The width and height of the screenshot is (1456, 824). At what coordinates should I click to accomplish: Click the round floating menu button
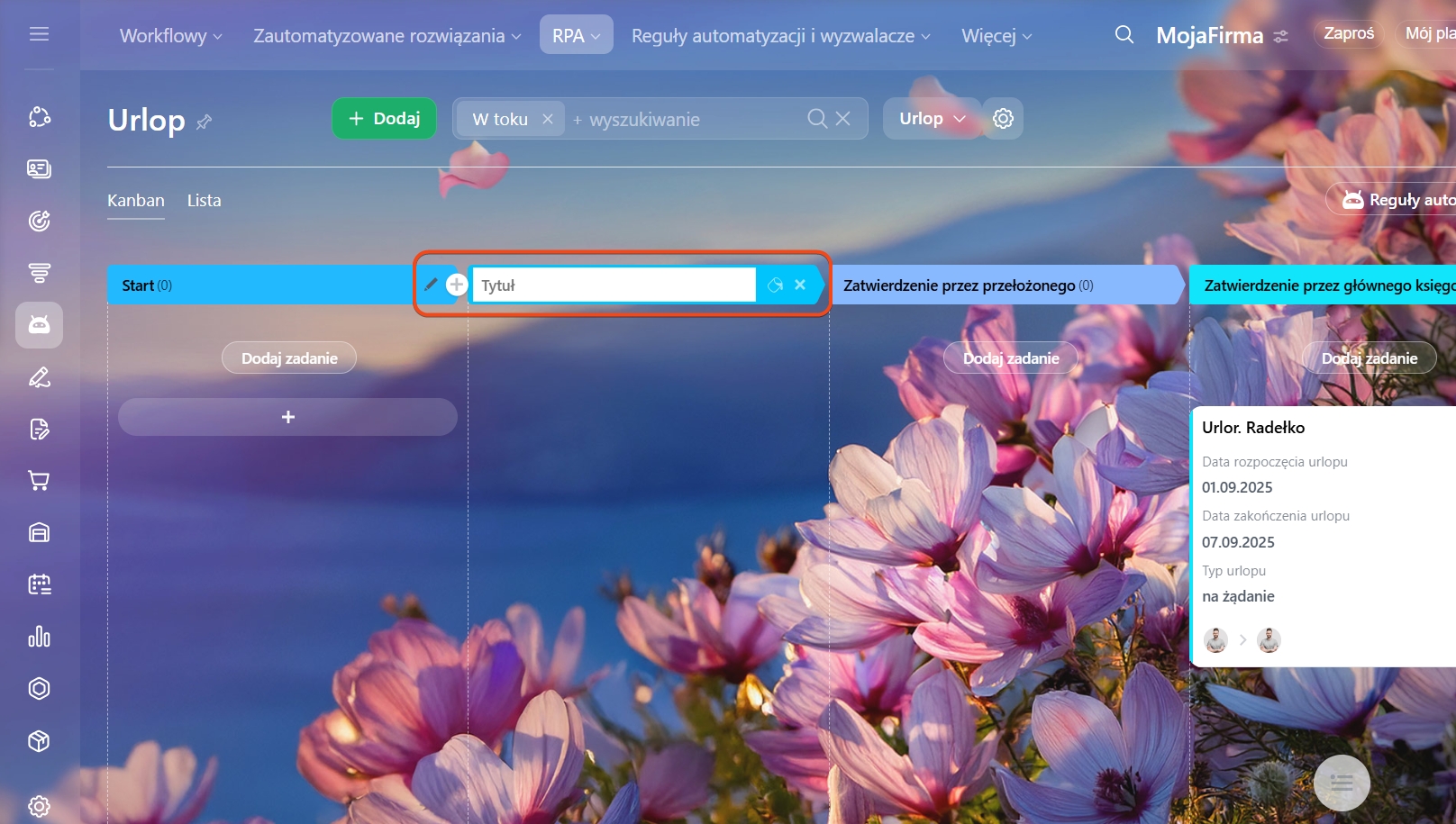[x=1342, y=783]
